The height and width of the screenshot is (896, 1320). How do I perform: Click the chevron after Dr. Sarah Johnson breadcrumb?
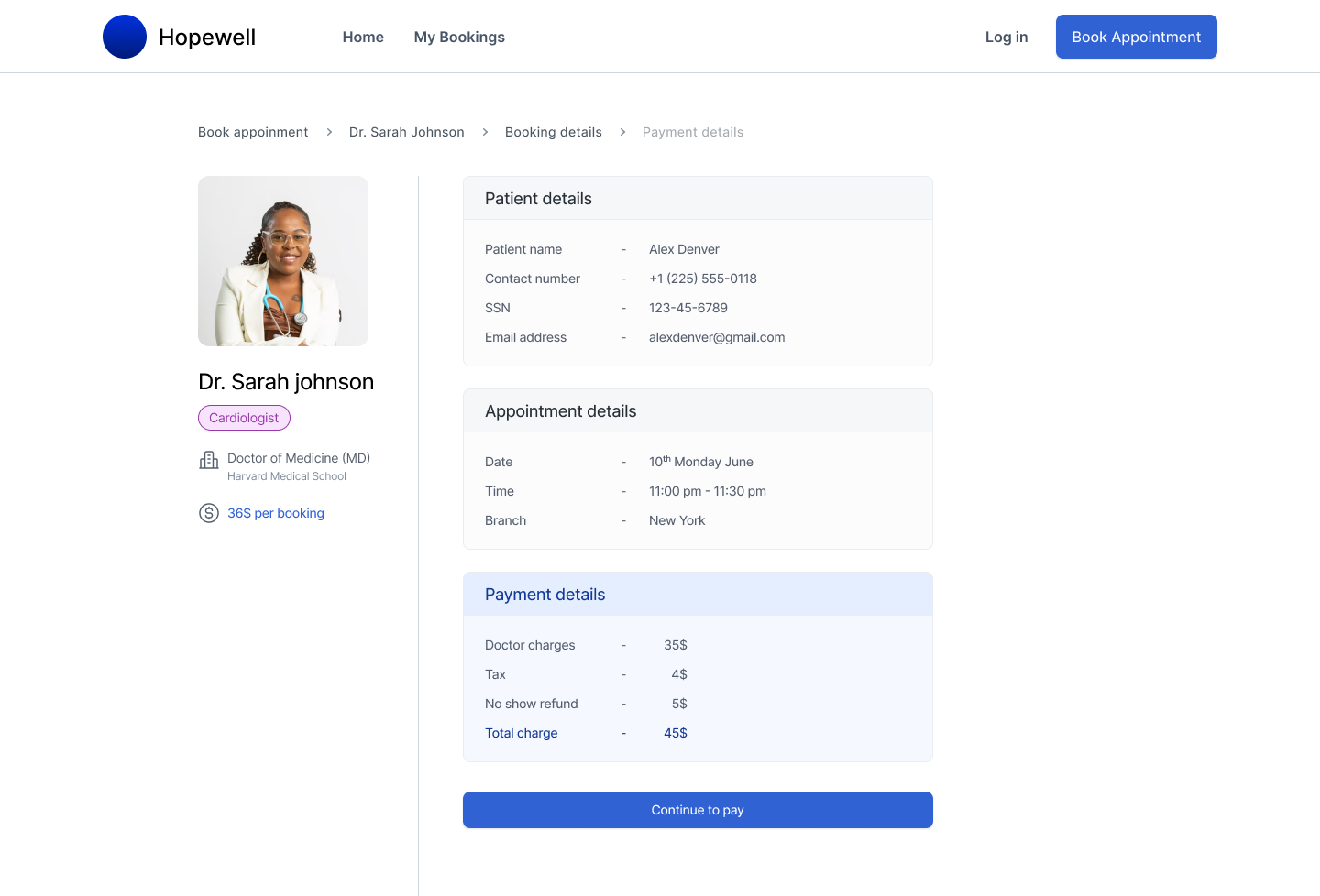pyautogui.click(x=483, y=132)
